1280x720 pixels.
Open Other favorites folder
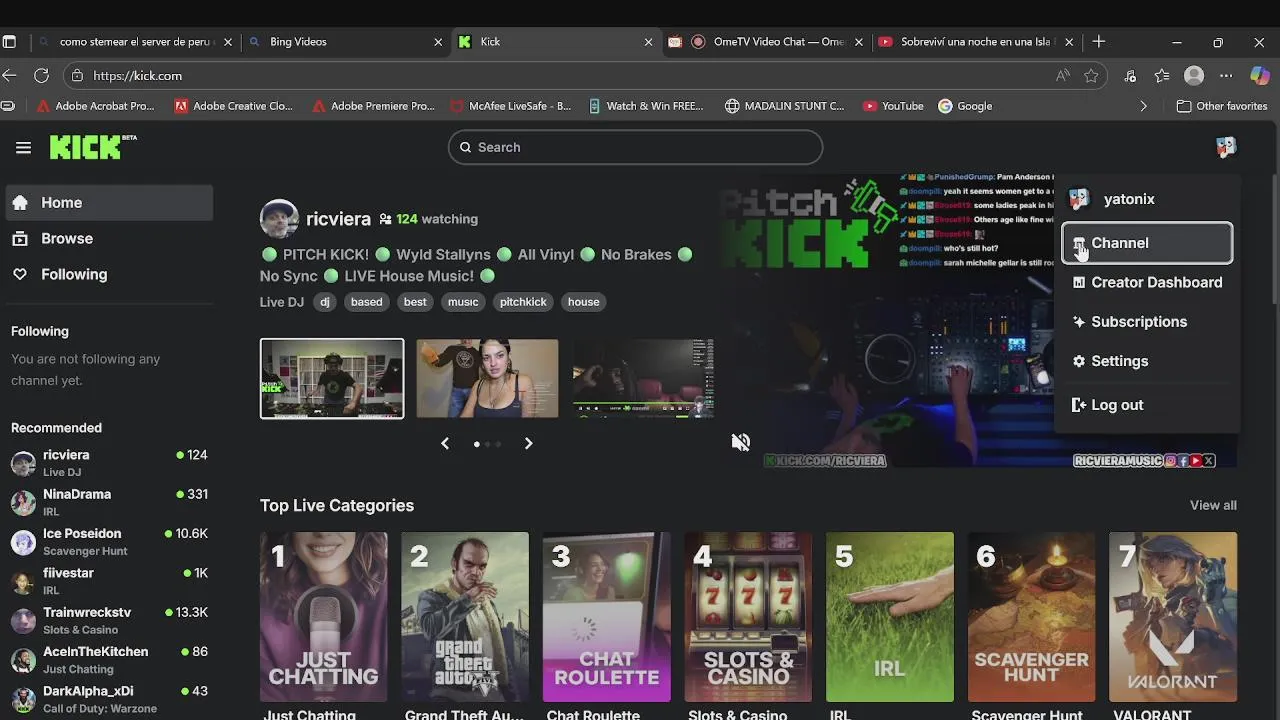coord(1221,106)
